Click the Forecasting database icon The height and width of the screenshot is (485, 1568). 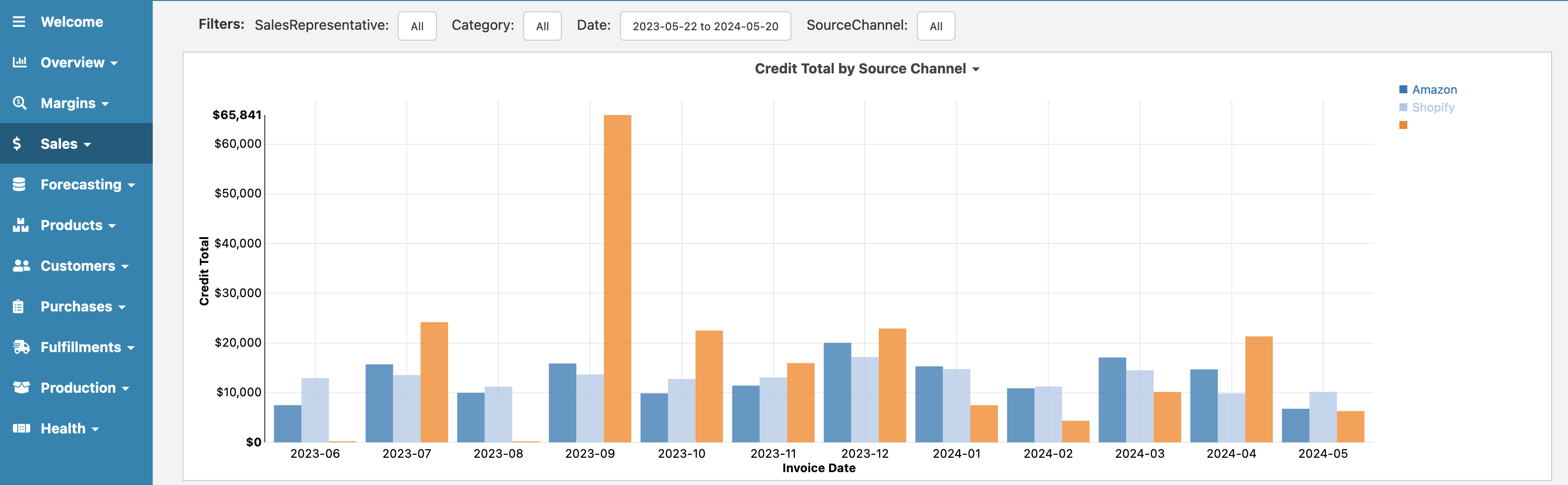pyautogui.click(x=19, y=184)
